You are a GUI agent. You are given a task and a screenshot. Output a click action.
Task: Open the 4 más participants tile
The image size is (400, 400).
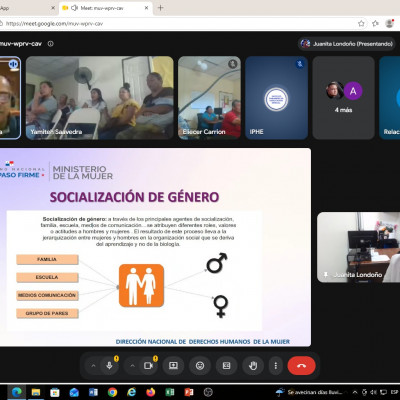click(343, 97)
